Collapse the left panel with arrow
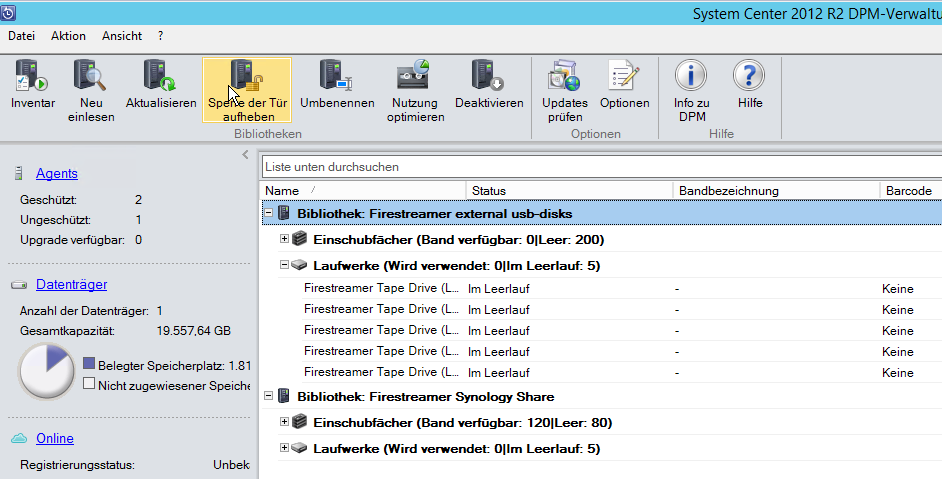This screenshot has height=479, width=942. click(246, 155)
